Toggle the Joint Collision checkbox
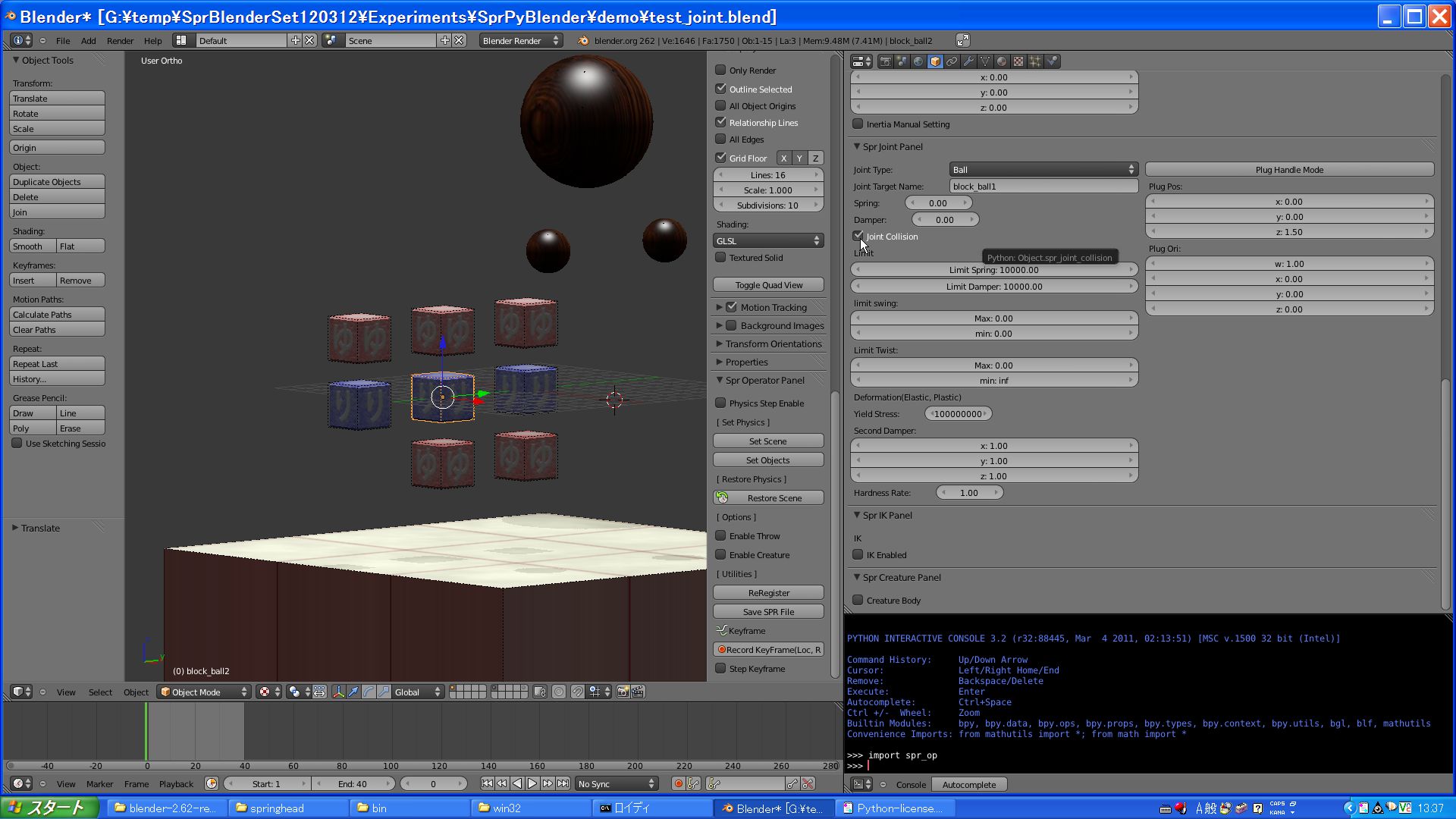The image size is (1456, 819). [858, 236]
